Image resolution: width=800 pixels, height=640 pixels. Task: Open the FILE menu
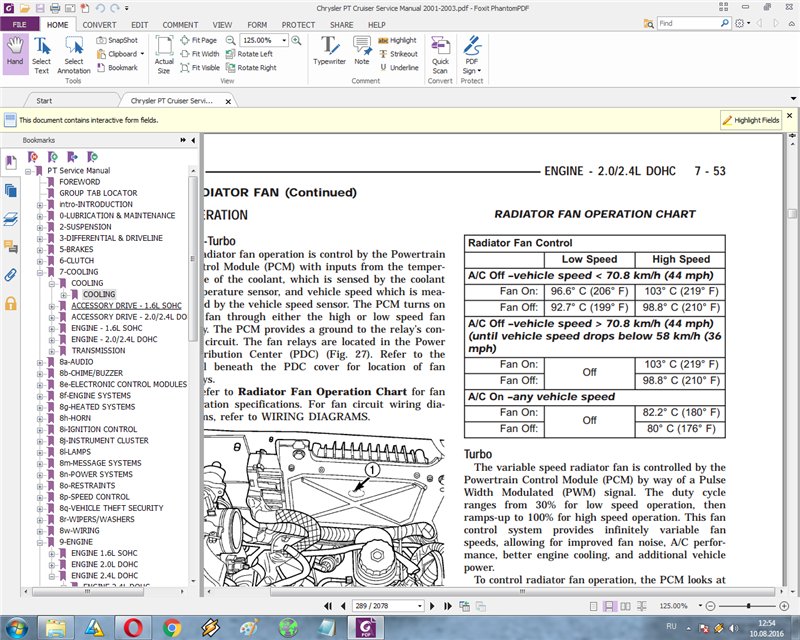(x=19, y=24)
